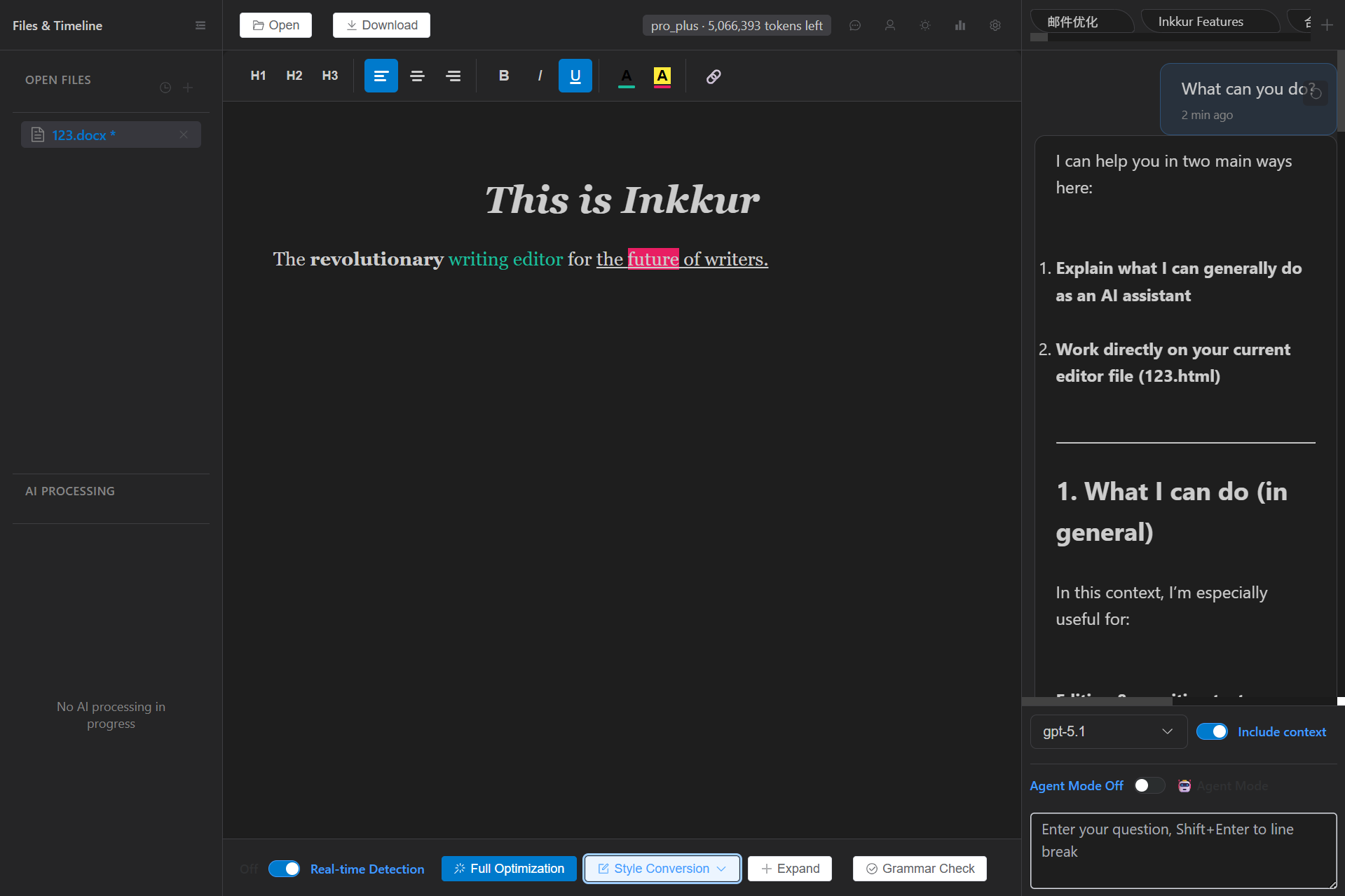Enable Agent Mode
This screenshot has width=1345, height=896.
click(x=1148, y=785)
